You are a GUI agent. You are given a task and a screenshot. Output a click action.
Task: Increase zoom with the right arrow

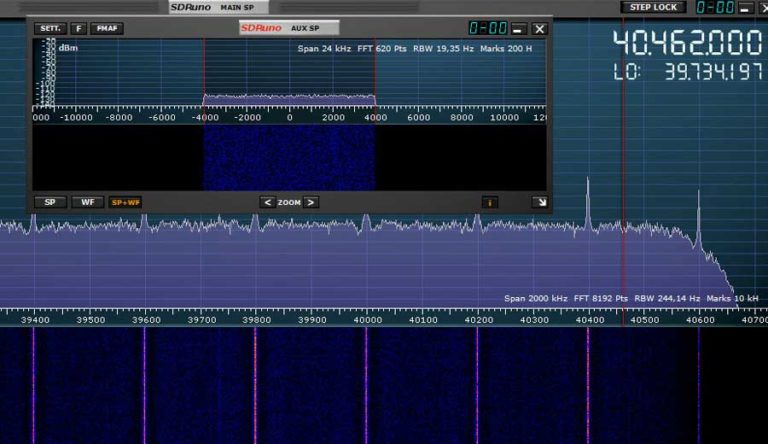311,202
